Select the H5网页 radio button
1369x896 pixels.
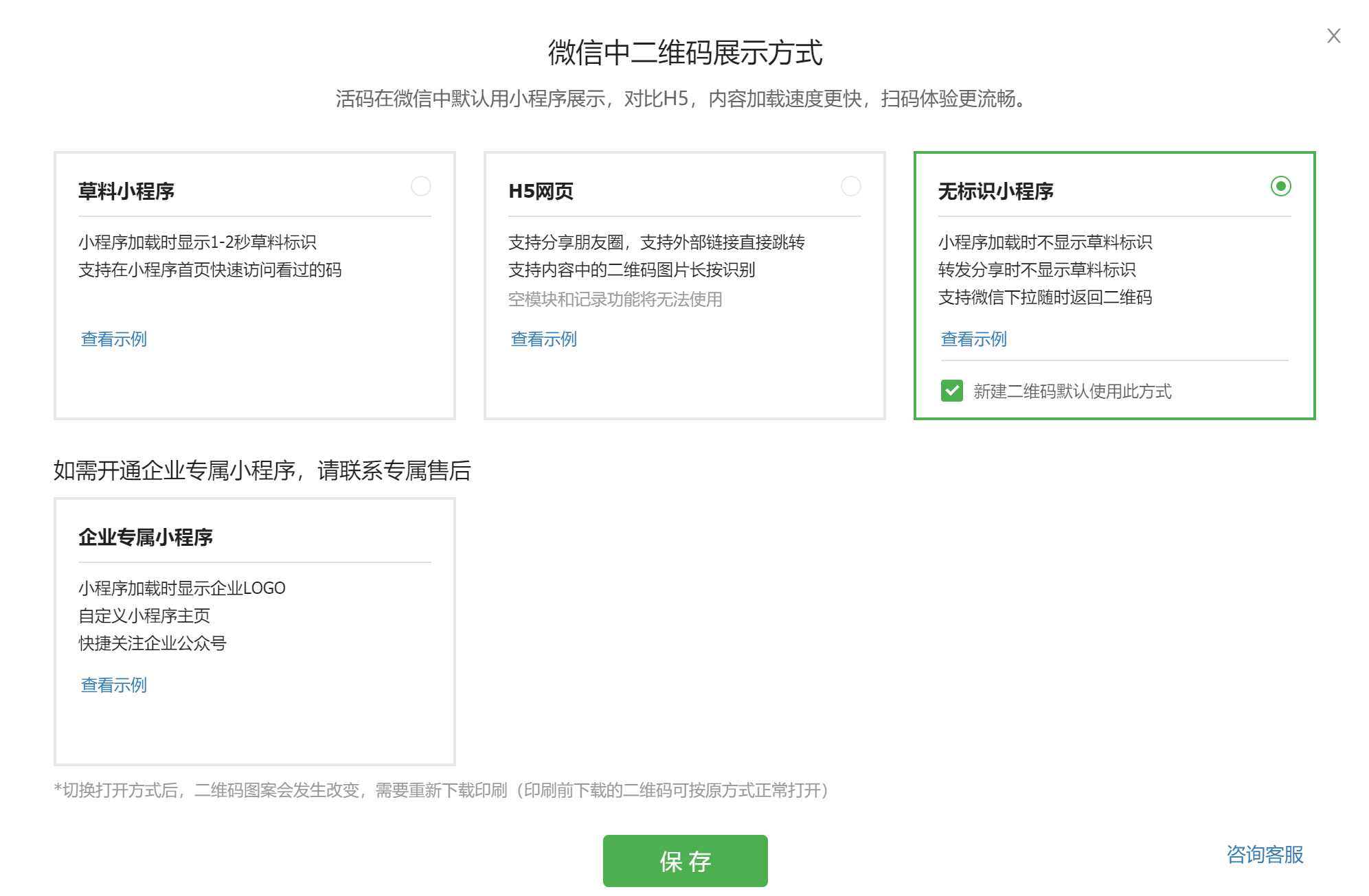point(850,186)
